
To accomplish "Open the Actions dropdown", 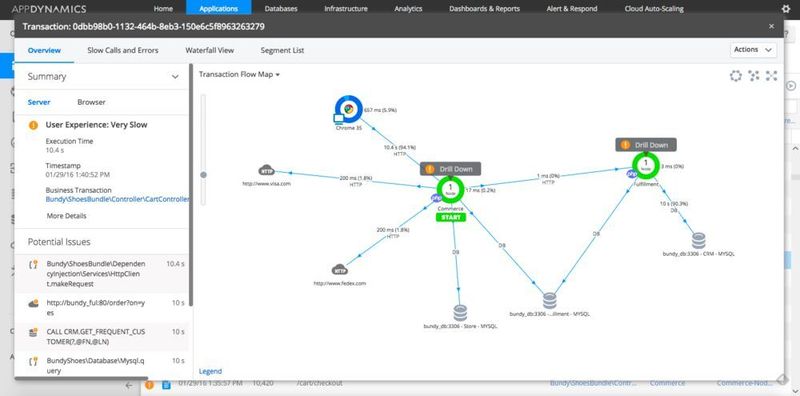I will tap(753, 50).
